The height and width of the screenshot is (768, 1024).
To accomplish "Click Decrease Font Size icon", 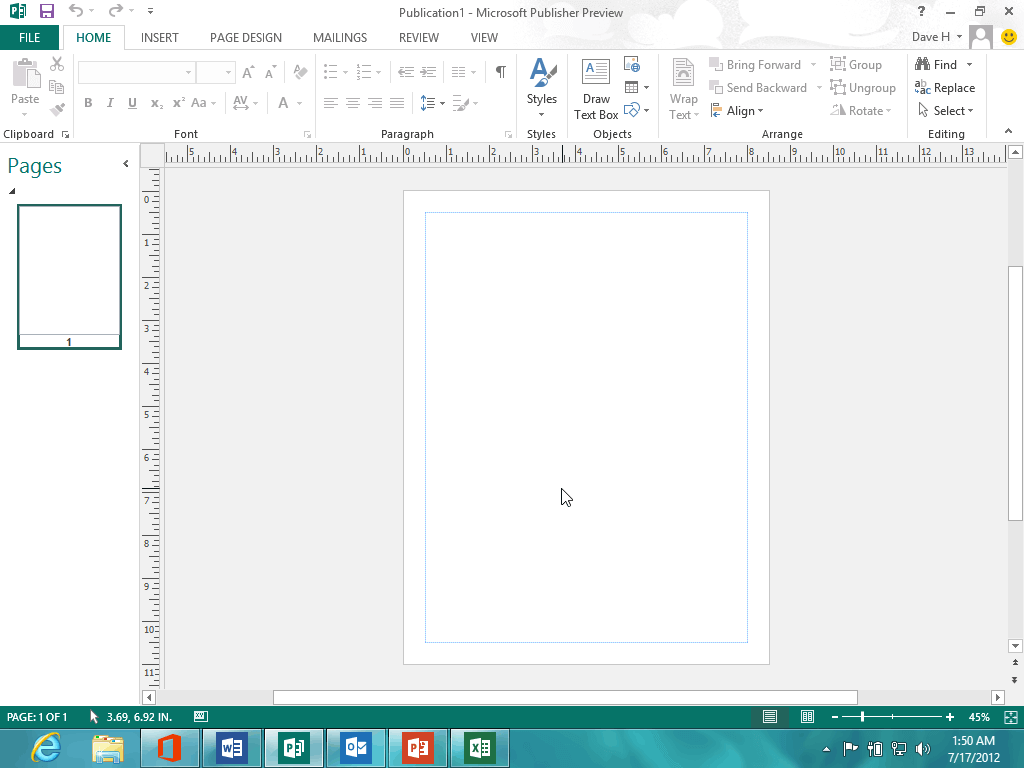I will point(270,72).
